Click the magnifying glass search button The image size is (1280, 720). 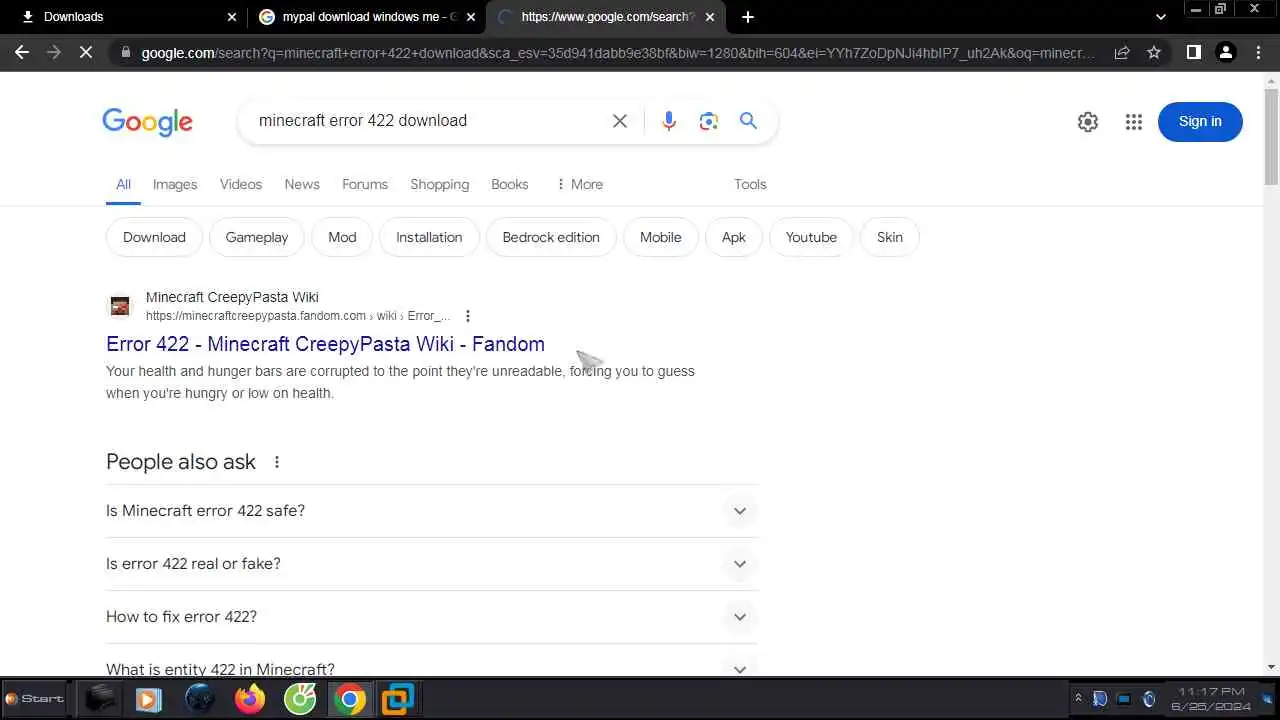click(x=748, y=121)
